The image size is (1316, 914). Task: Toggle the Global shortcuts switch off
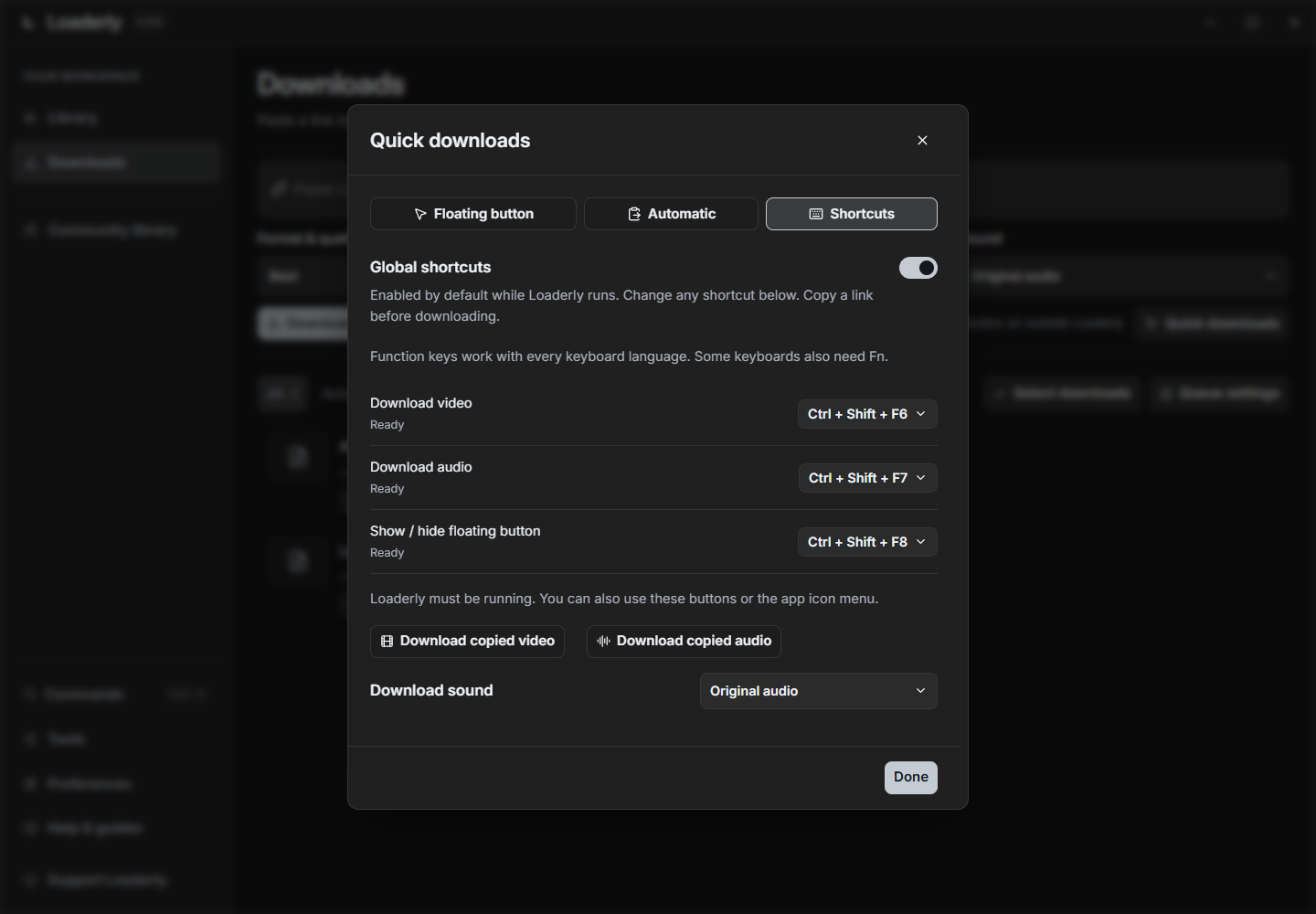(918, 268)
